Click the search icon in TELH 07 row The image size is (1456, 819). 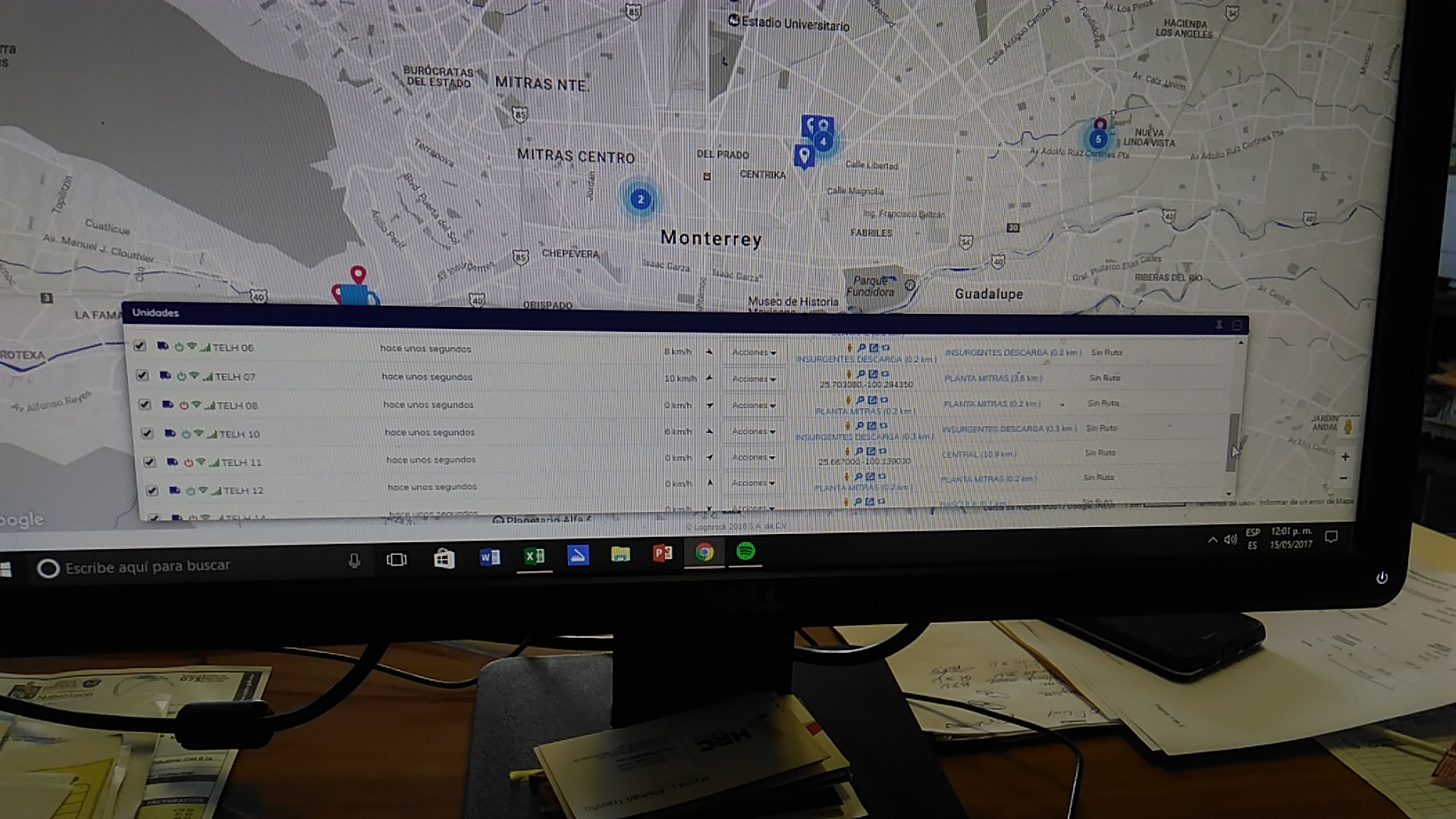click(x=861, y=374)
